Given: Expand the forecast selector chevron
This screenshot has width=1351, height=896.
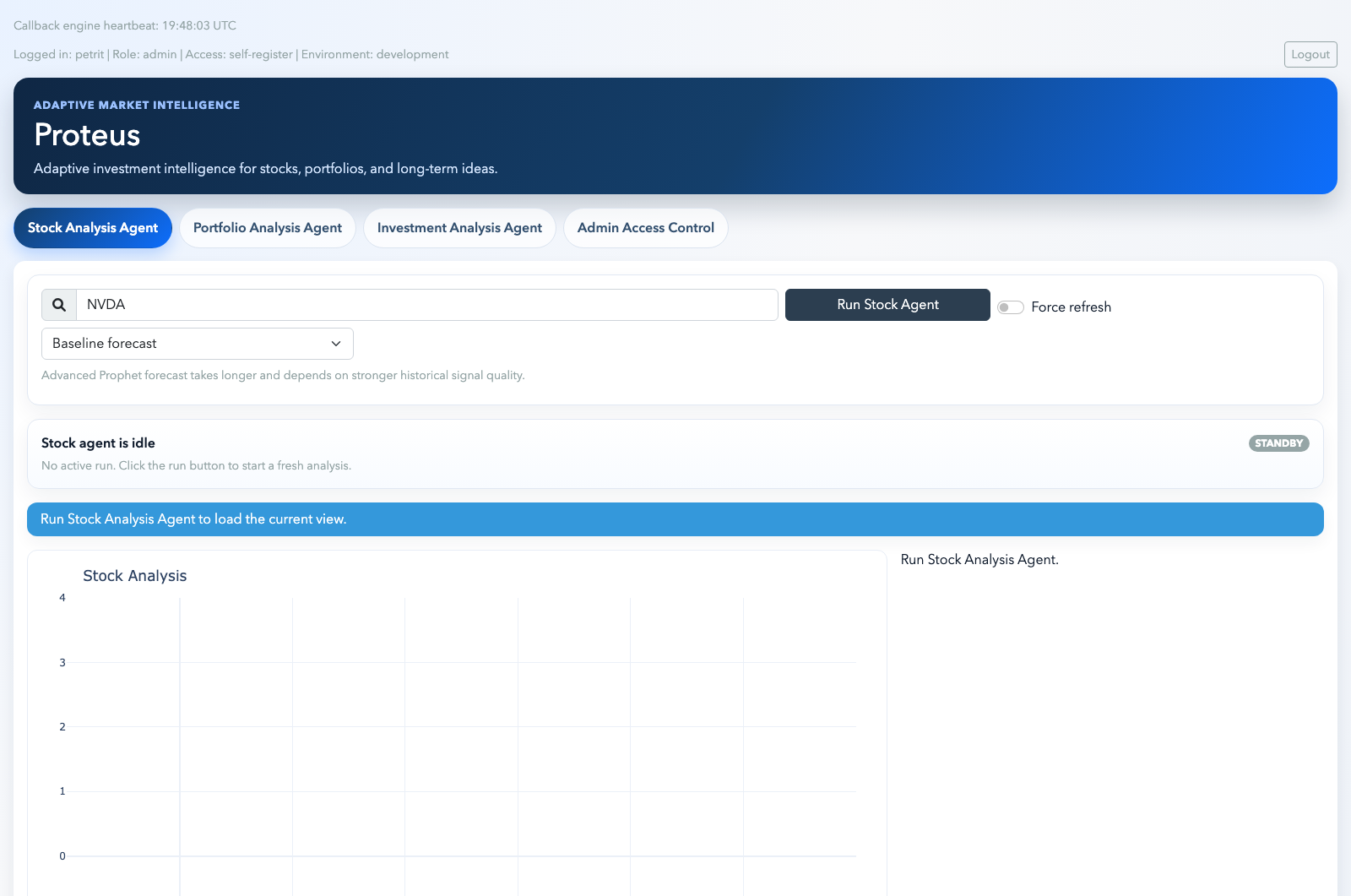Looking at the screenshot, I should coord(335,343).
